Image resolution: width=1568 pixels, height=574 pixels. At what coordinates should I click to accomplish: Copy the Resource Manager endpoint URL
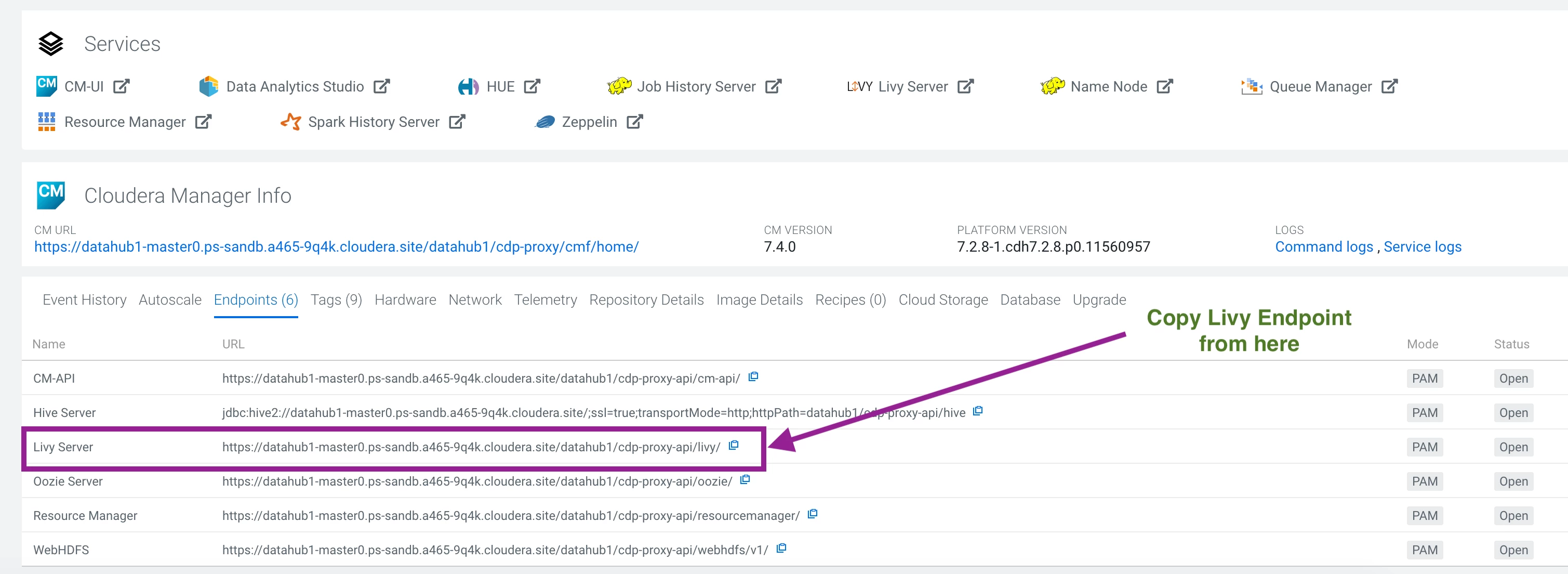tap(812, 514)
